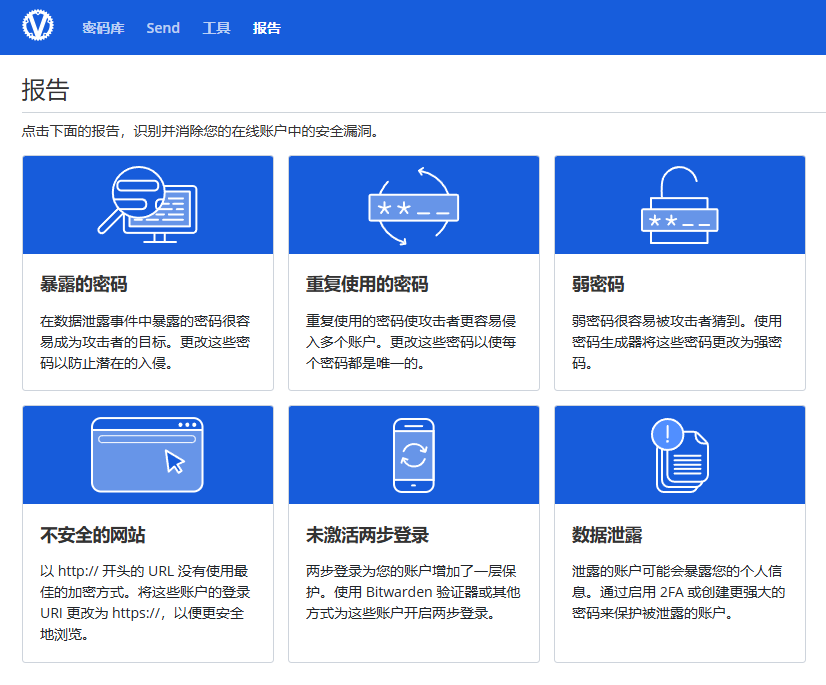The height and width of the screenshot is (685, 826).
Task: Open the magnifier icon for 暴露的密码
Action: coord(148,204)
